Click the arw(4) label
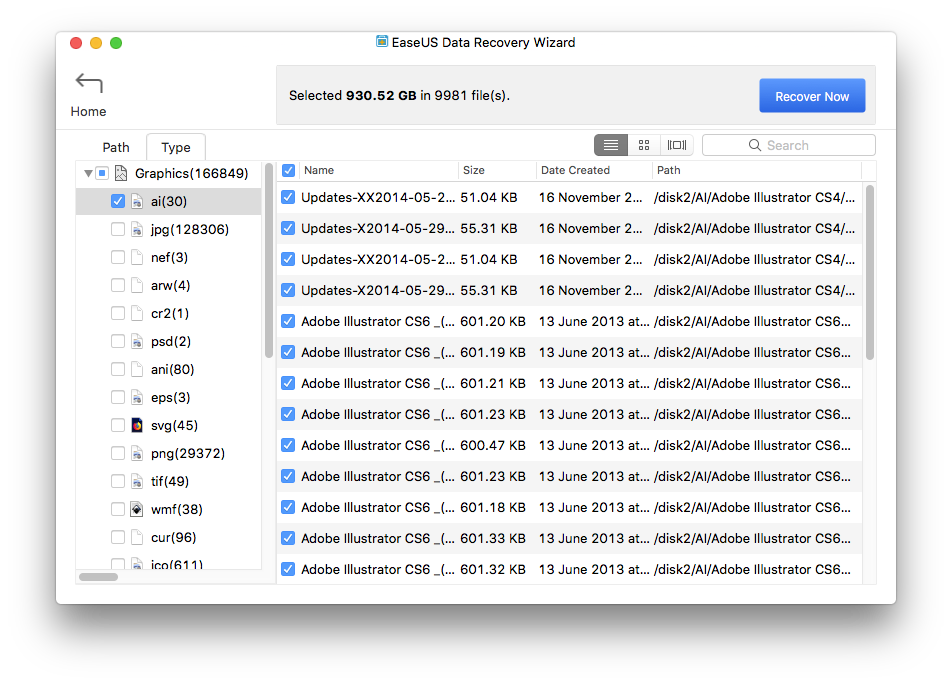Image resolution: width=952 pixels, height=684 pixels. (171, 285)
